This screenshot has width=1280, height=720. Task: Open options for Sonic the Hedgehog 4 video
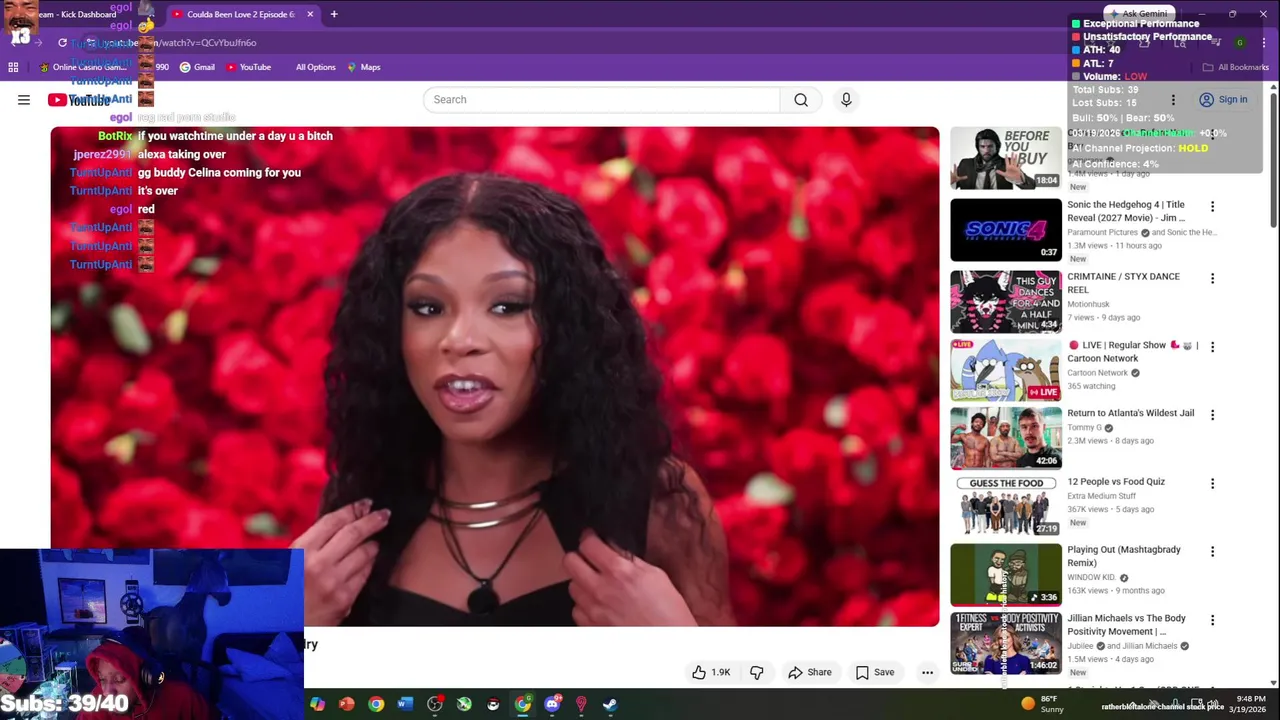1212,207
